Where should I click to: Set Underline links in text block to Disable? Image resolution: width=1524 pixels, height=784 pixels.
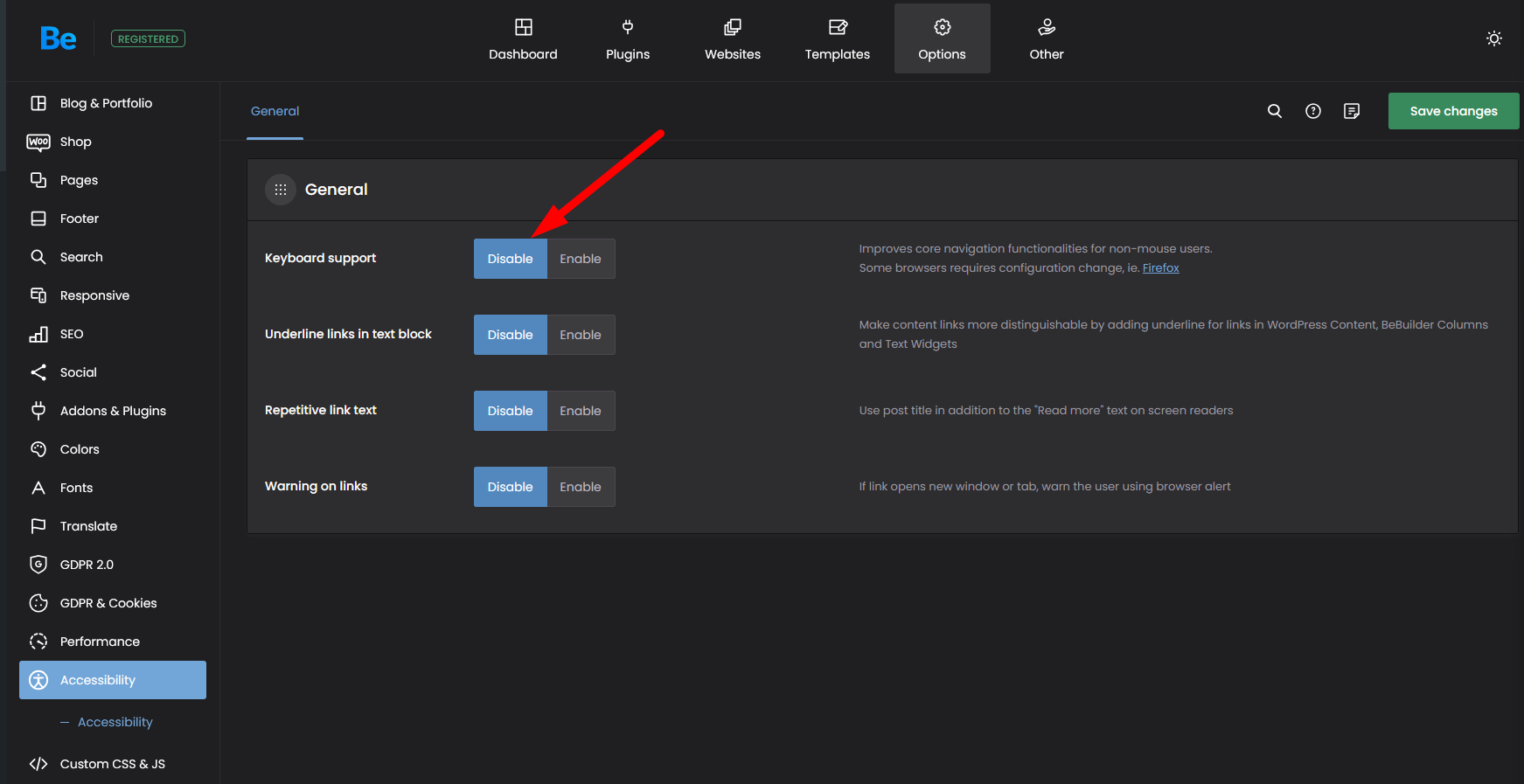(x=511, y=335)
